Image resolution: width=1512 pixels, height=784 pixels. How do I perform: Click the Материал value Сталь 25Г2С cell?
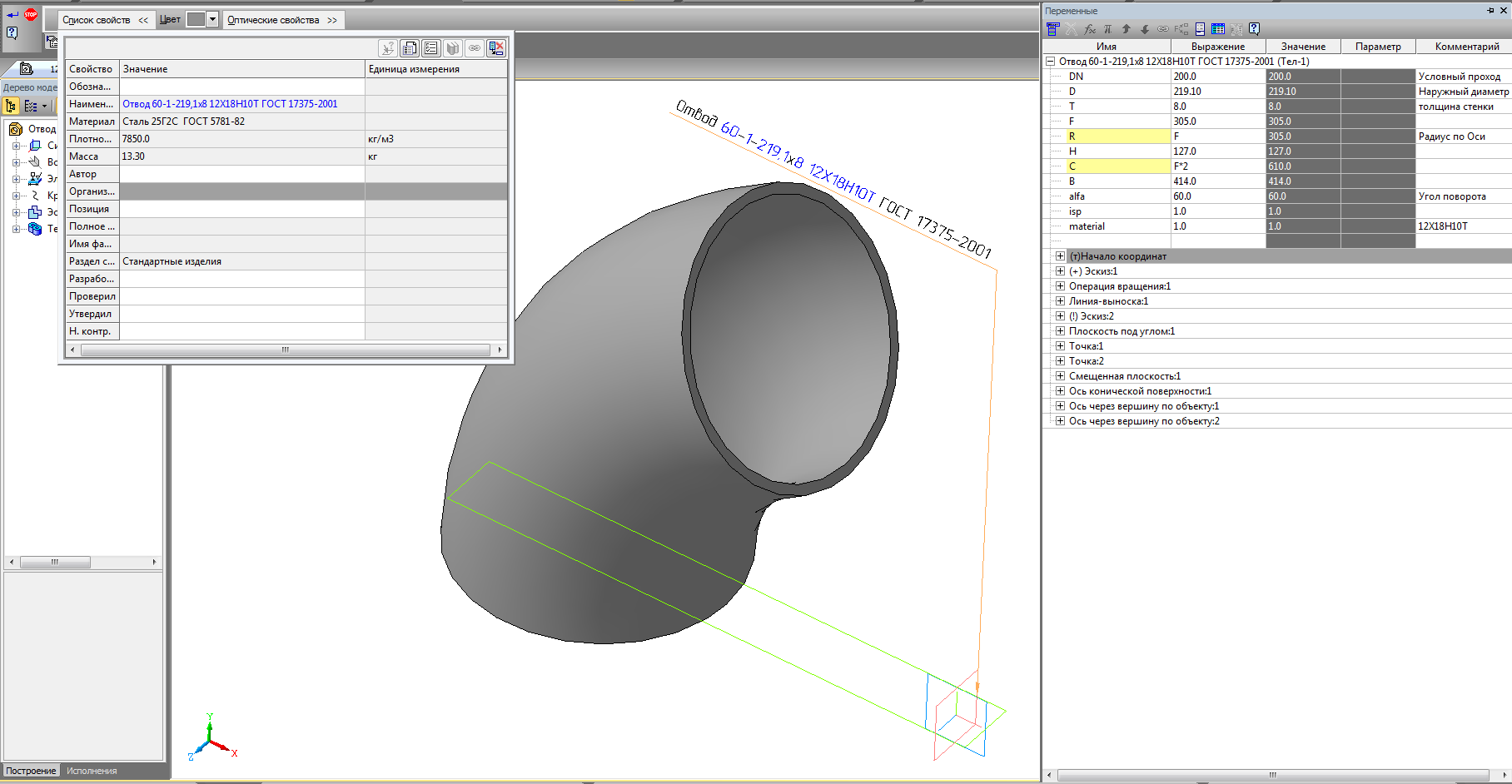click(x=242, y=122)
